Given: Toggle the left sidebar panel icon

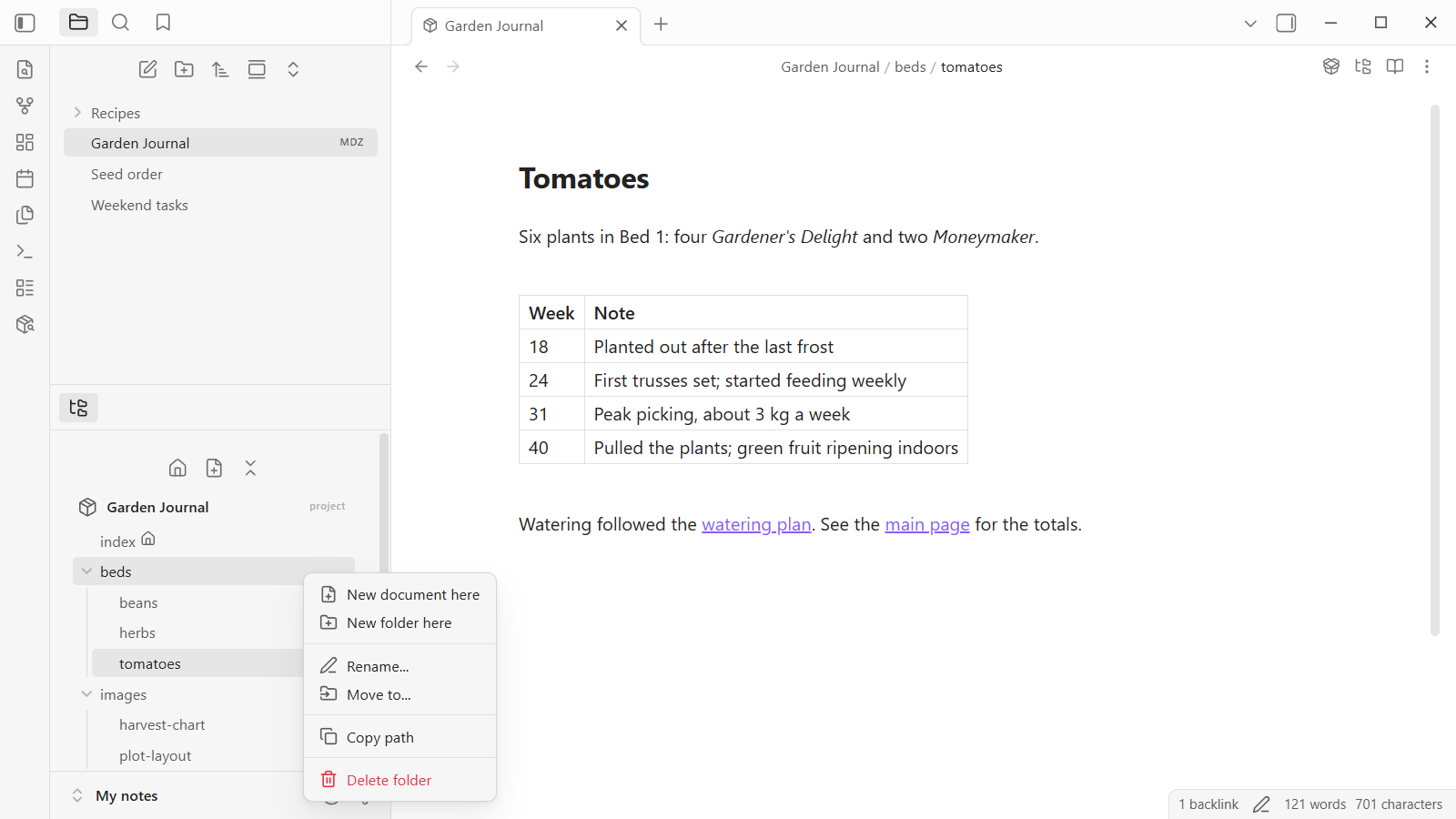Looking at the screenshot, I should point(25,23).
